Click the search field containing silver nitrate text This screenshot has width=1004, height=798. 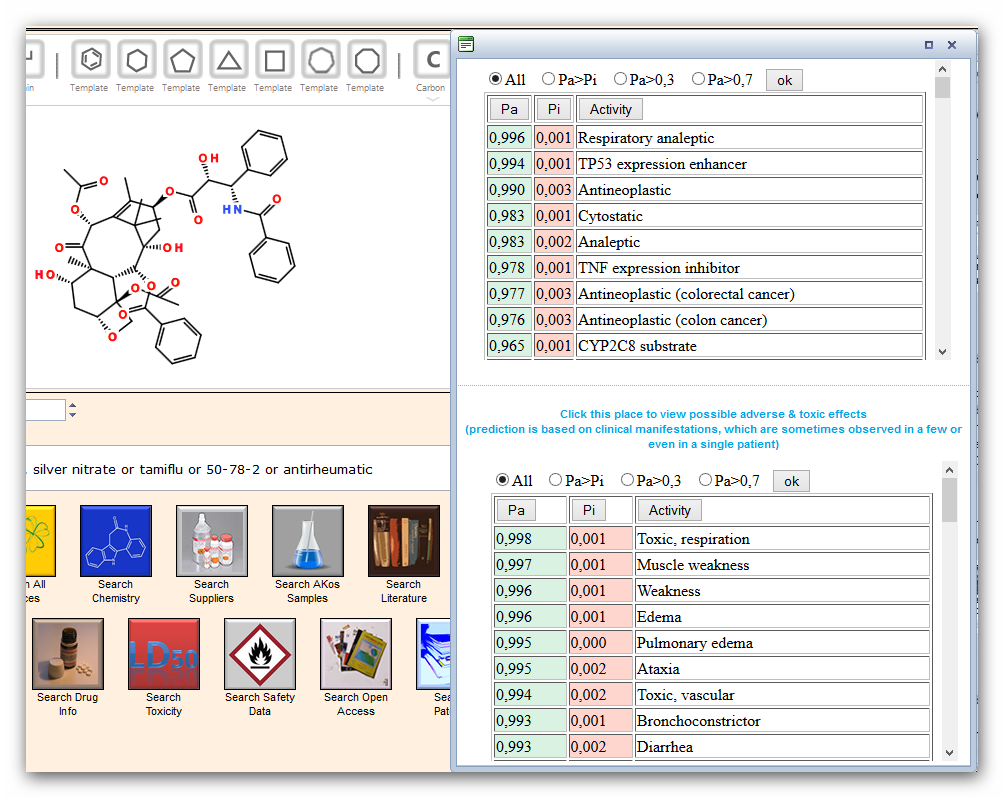pyautogui.click(x=238, y=469)
